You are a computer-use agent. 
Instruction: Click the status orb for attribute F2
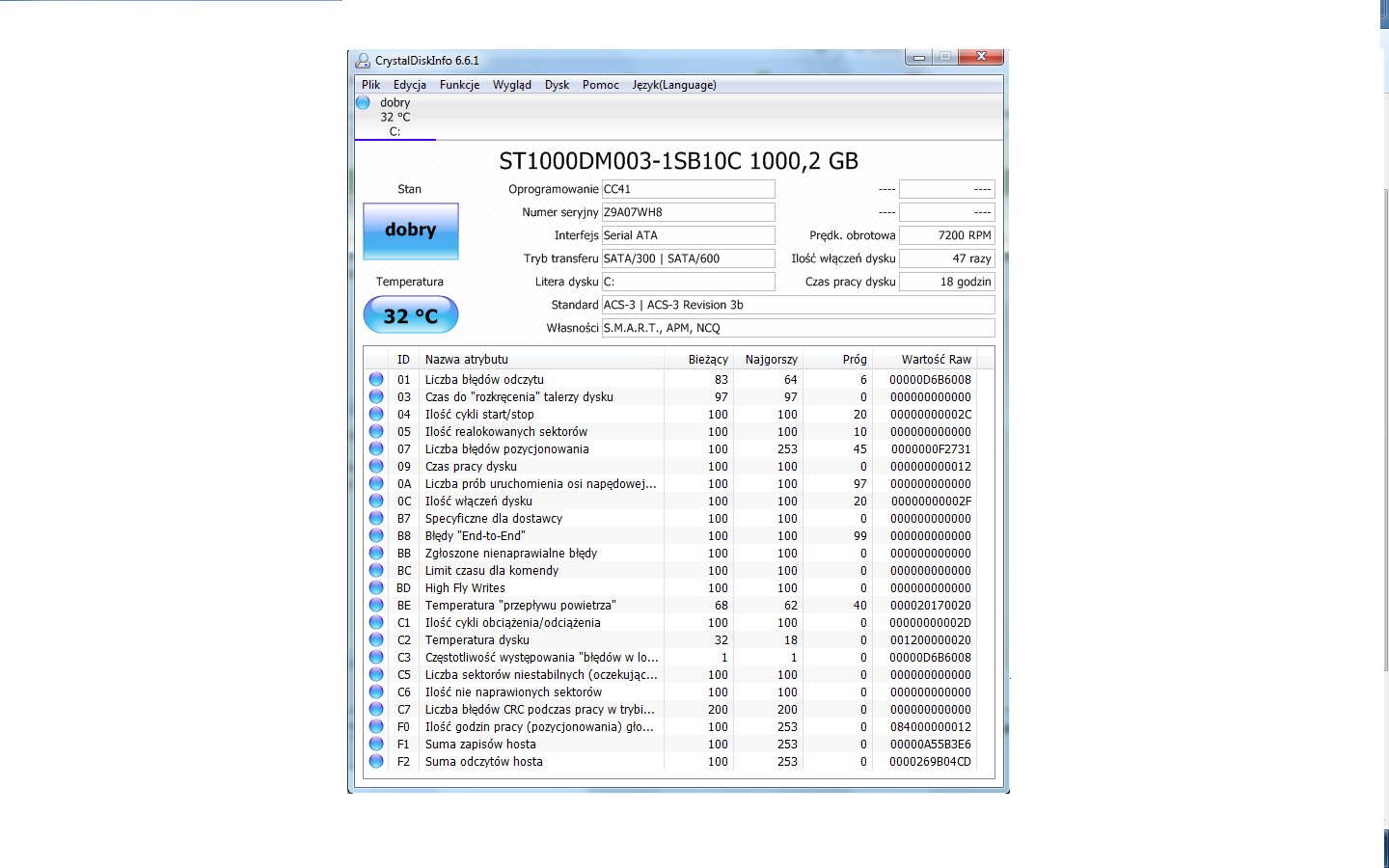point(376,761)
